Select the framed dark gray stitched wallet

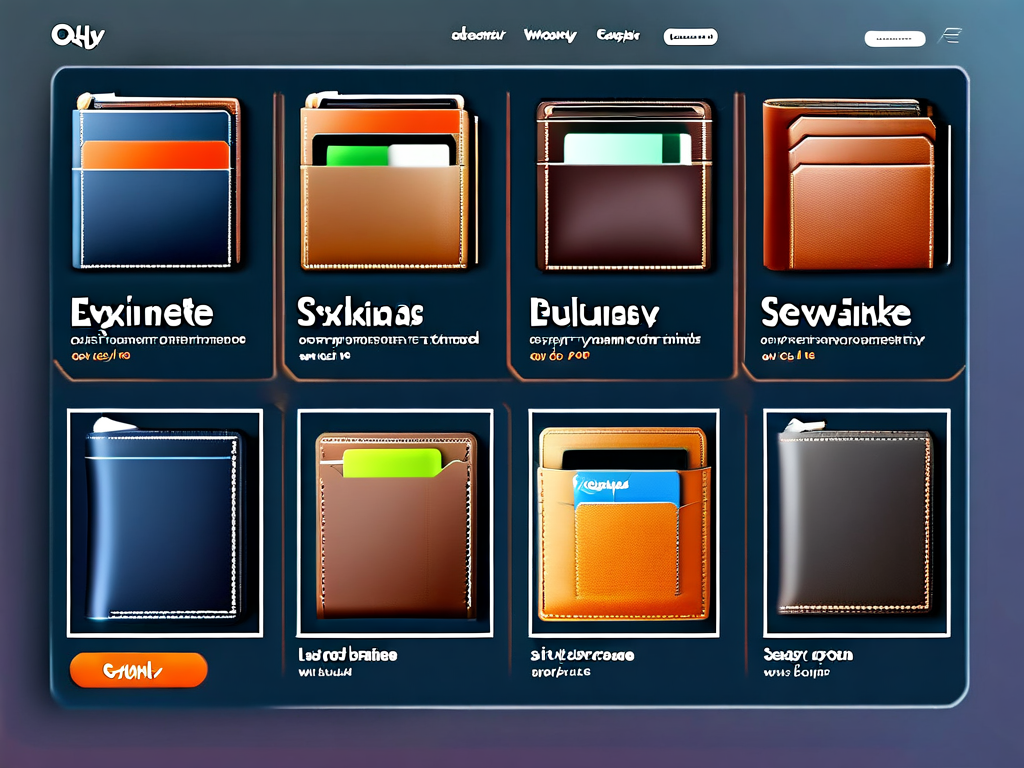855,522
